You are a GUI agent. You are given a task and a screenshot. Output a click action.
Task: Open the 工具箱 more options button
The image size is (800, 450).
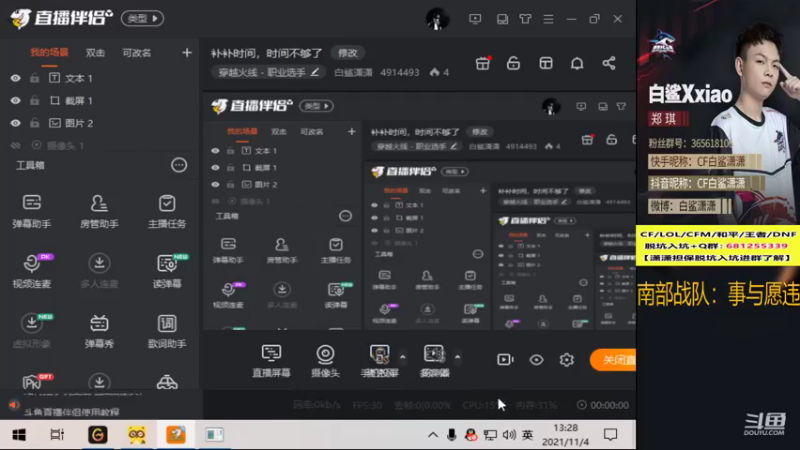click(x=179, y=165)
